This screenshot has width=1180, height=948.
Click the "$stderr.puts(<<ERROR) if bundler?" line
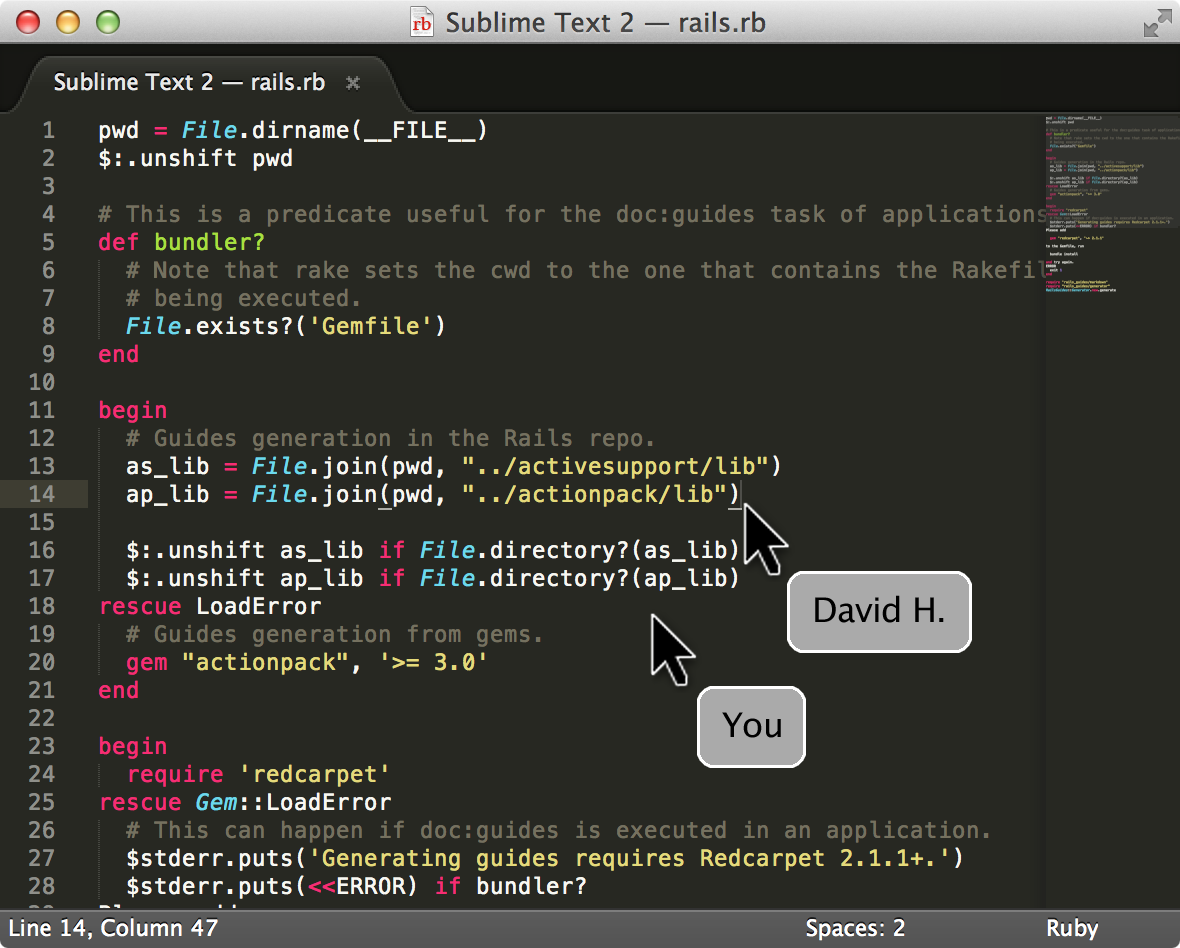[356, 886]
